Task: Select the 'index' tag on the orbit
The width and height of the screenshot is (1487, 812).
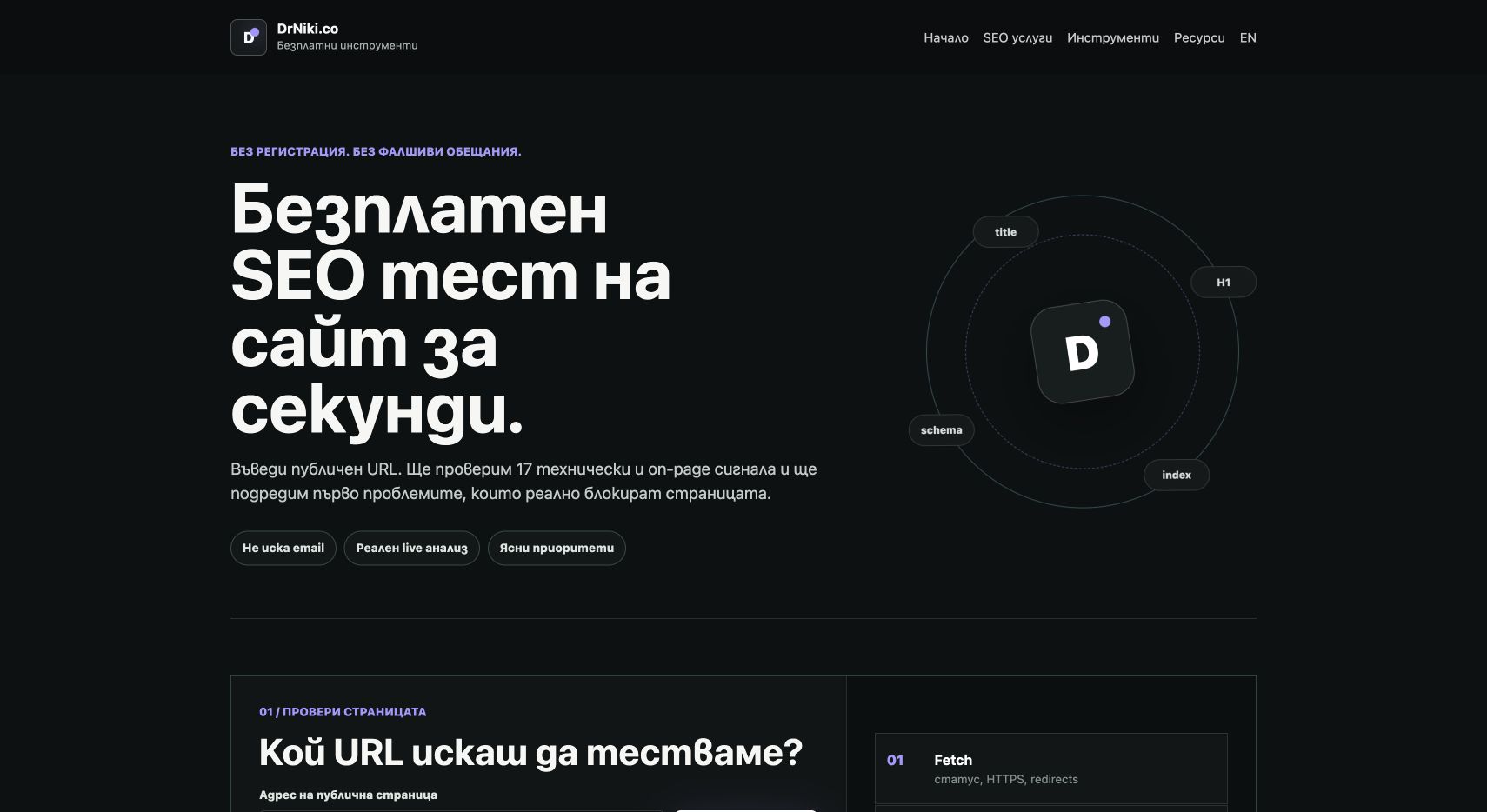Action: [1177, 475]
